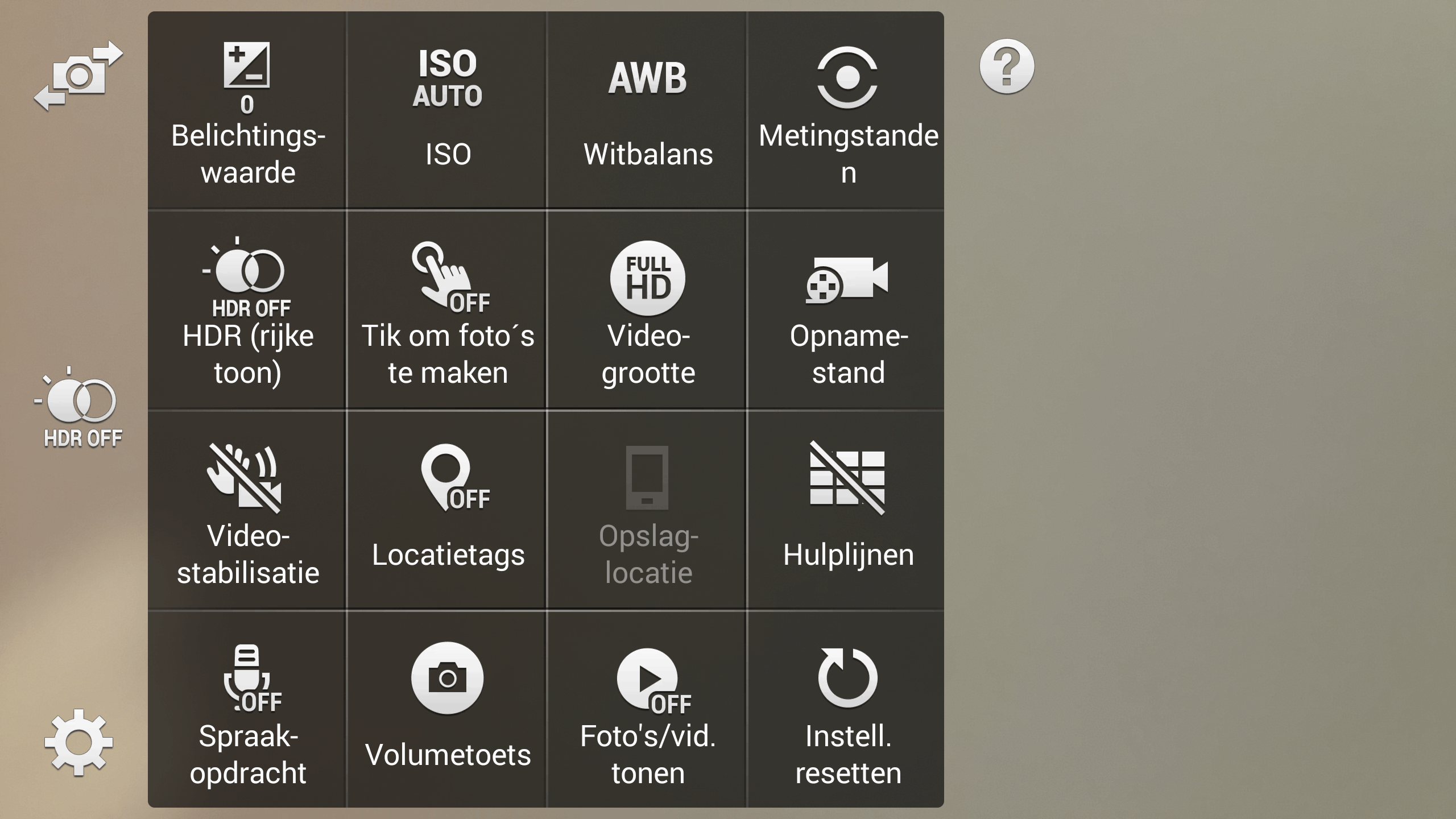Toggle Foto's/vid. tonen review
The height and width of the screenshot is (819, 1456).
pyautogui.click(x=648, y=711)
